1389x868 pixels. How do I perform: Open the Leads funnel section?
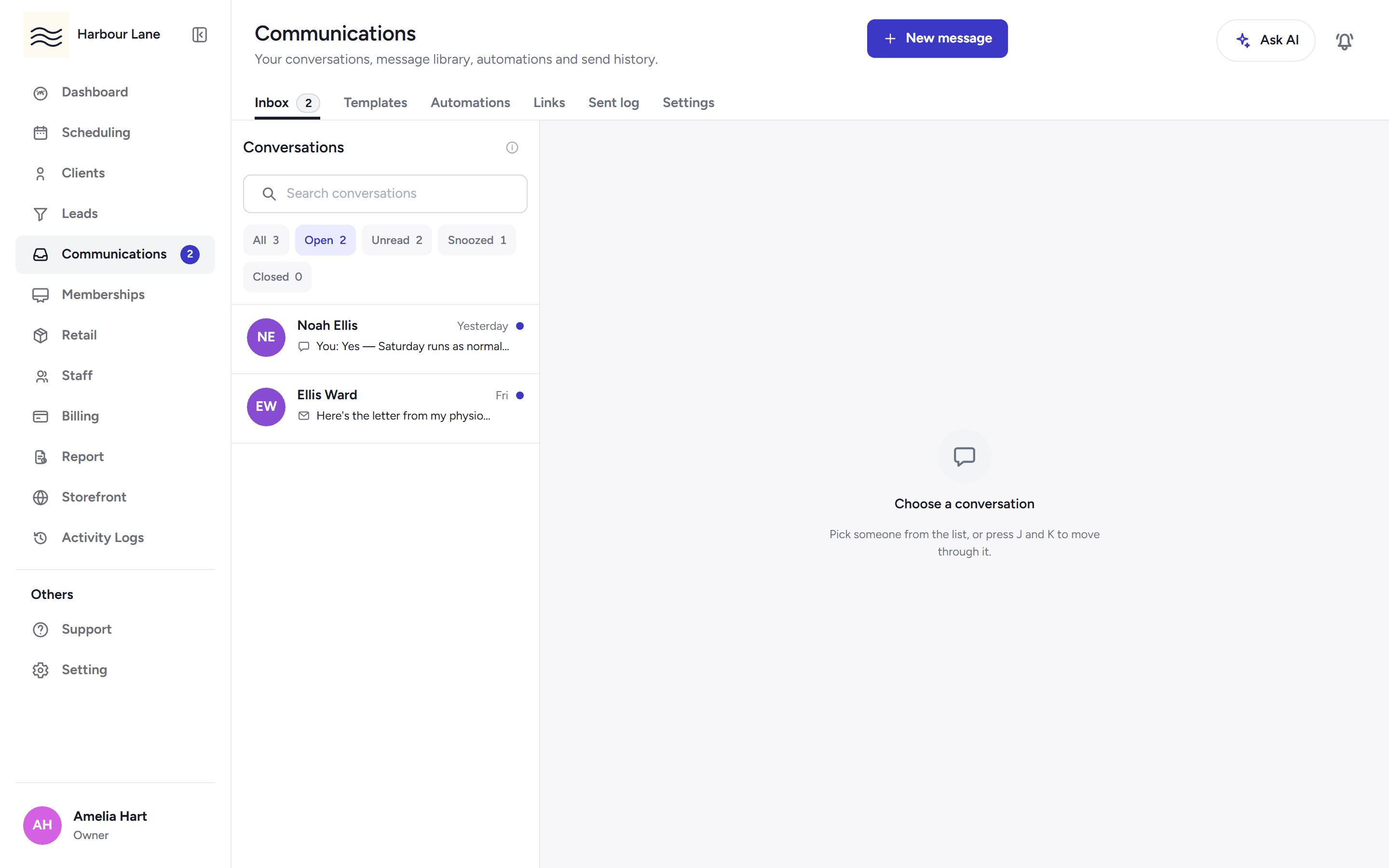pos(115,214)
